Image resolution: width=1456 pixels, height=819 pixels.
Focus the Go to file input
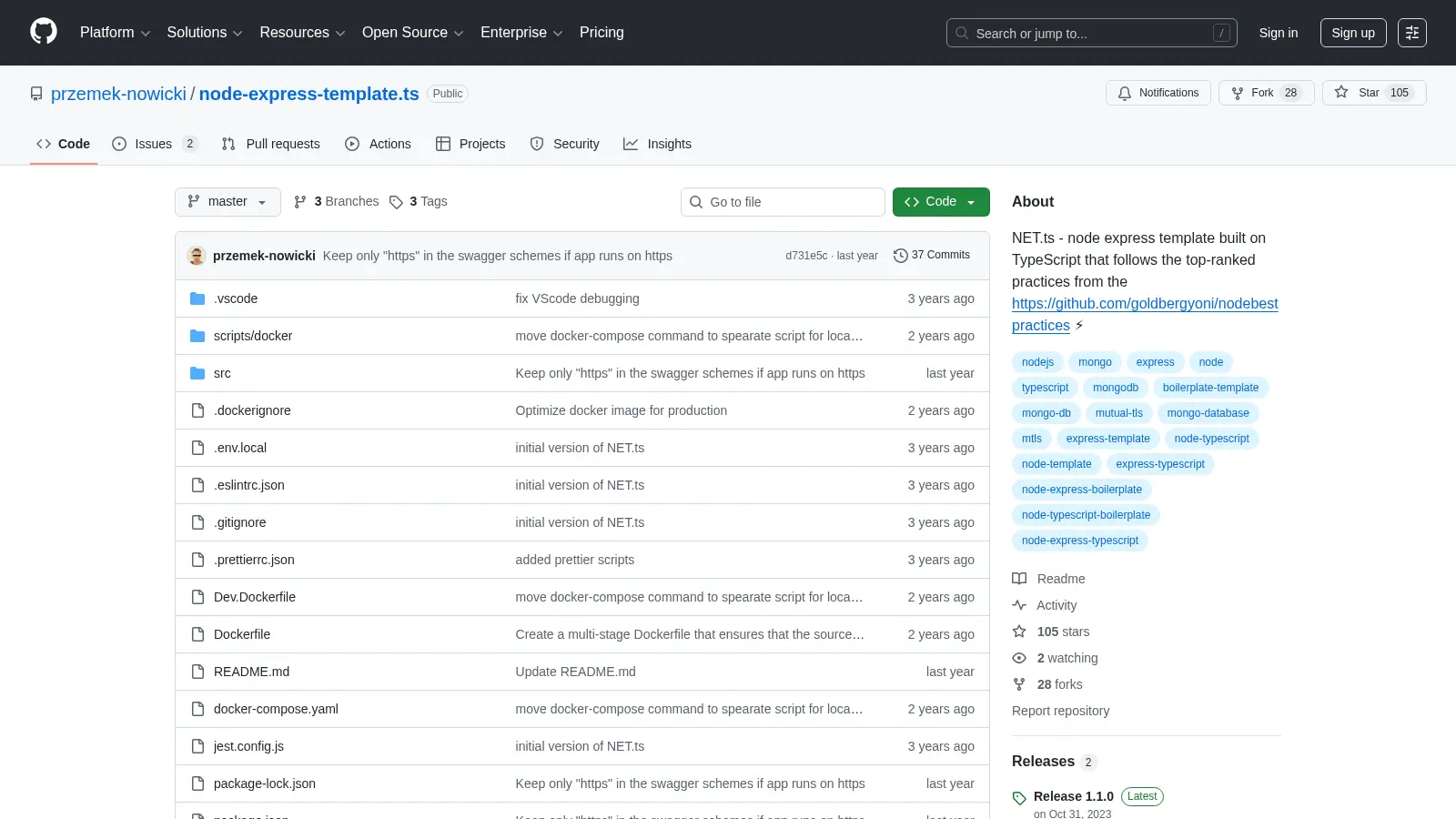[x=783, y=202]
